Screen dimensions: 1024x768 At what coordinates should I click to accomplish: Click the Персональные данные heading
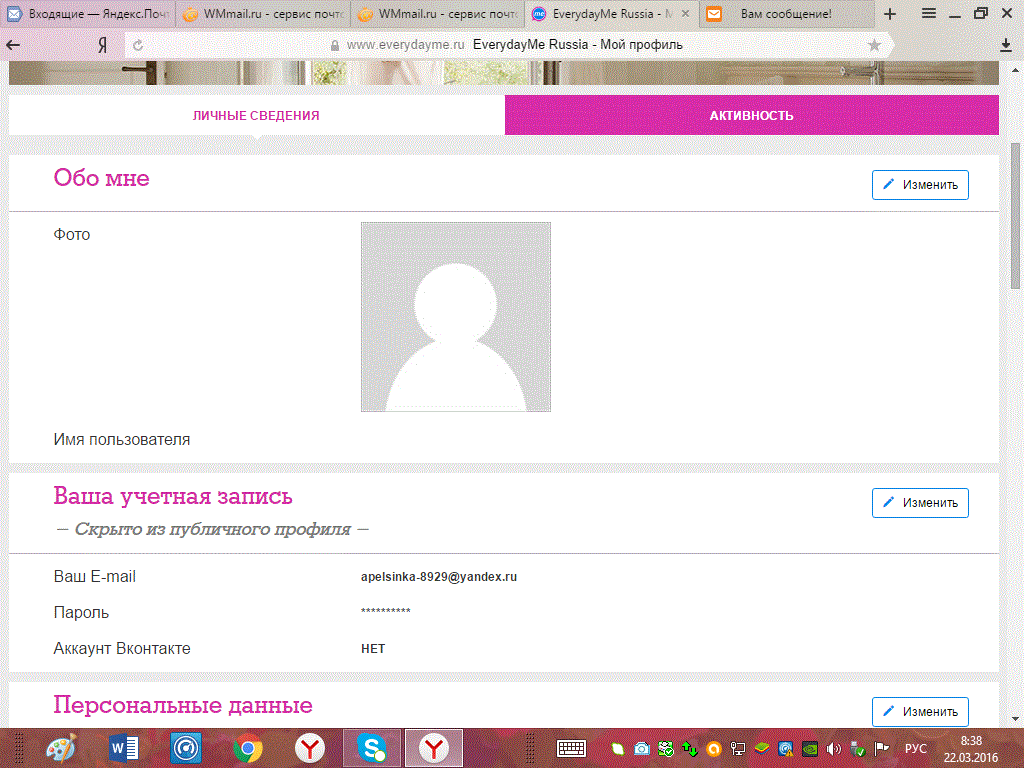tap(183, 705)
